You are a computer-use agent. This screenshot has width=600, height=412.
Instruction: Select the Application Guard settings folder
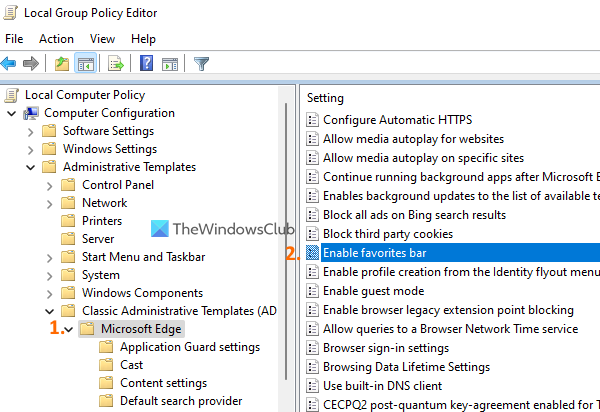[190, 347]
